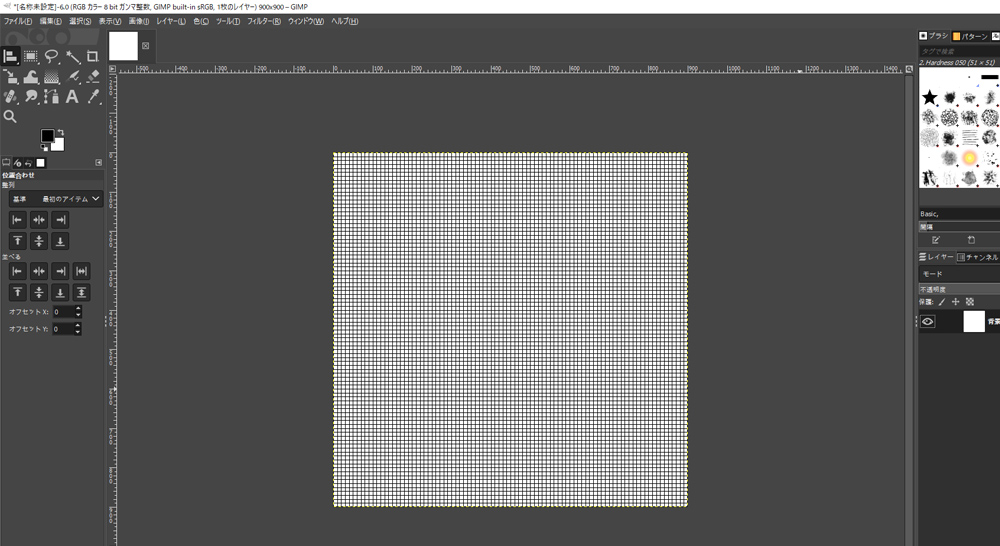Screen dimensions: 1000x546
Task: Select the Fuzzy Select wand tool
Action: [x=72, y=57]
